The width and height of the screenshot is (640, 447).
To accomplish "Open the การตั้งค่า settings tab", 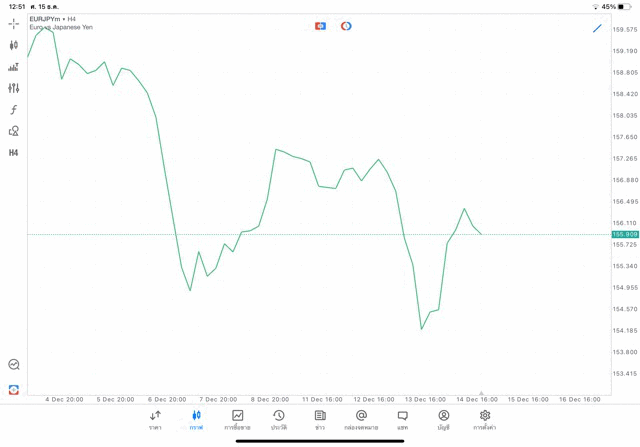I will click(x=485, y=420).
